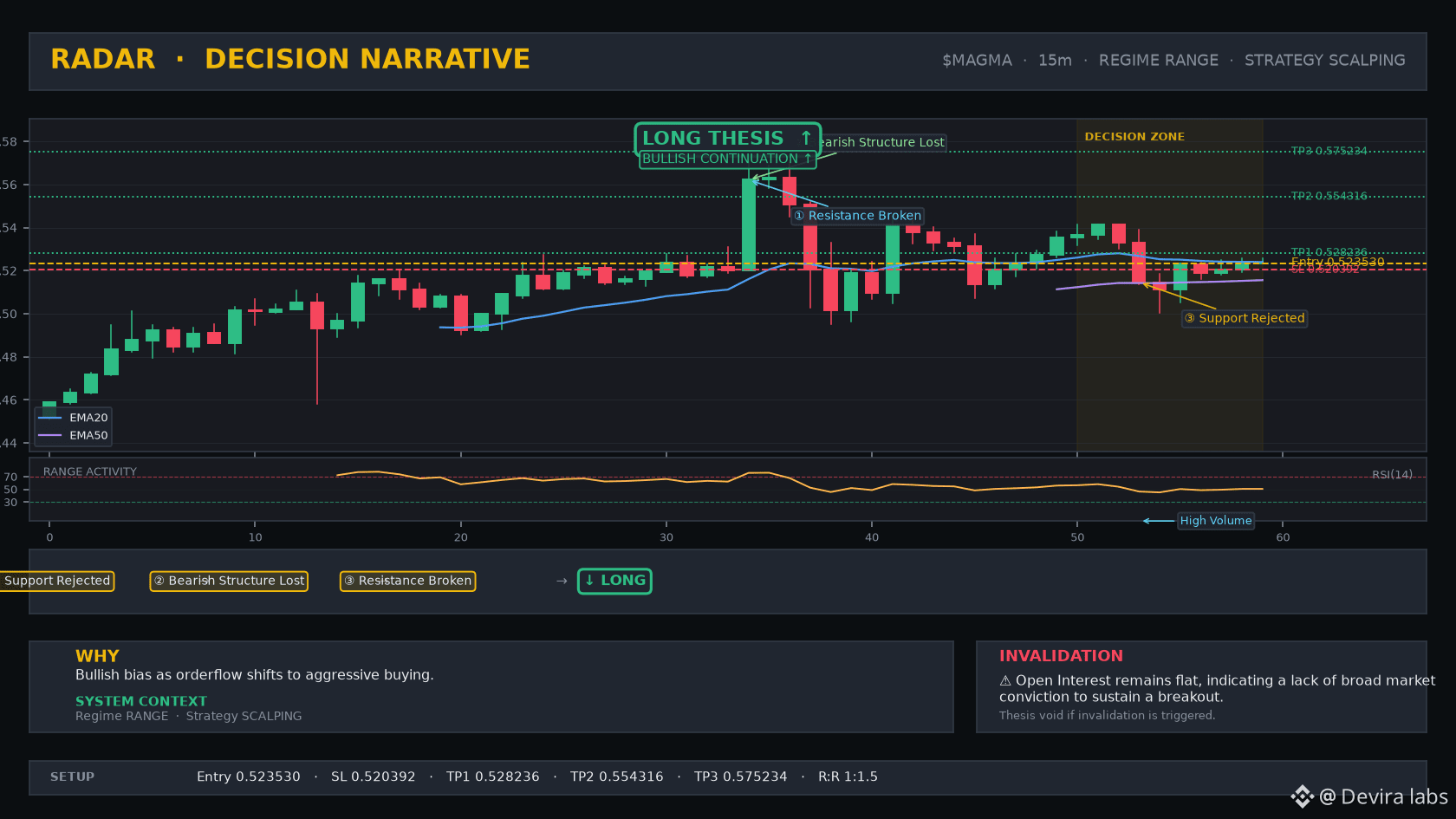This screenshot has height=819, width=1456.
Task: Click the TP3 0.575234 line label on the chart
Action: (x=1329, y=151)
